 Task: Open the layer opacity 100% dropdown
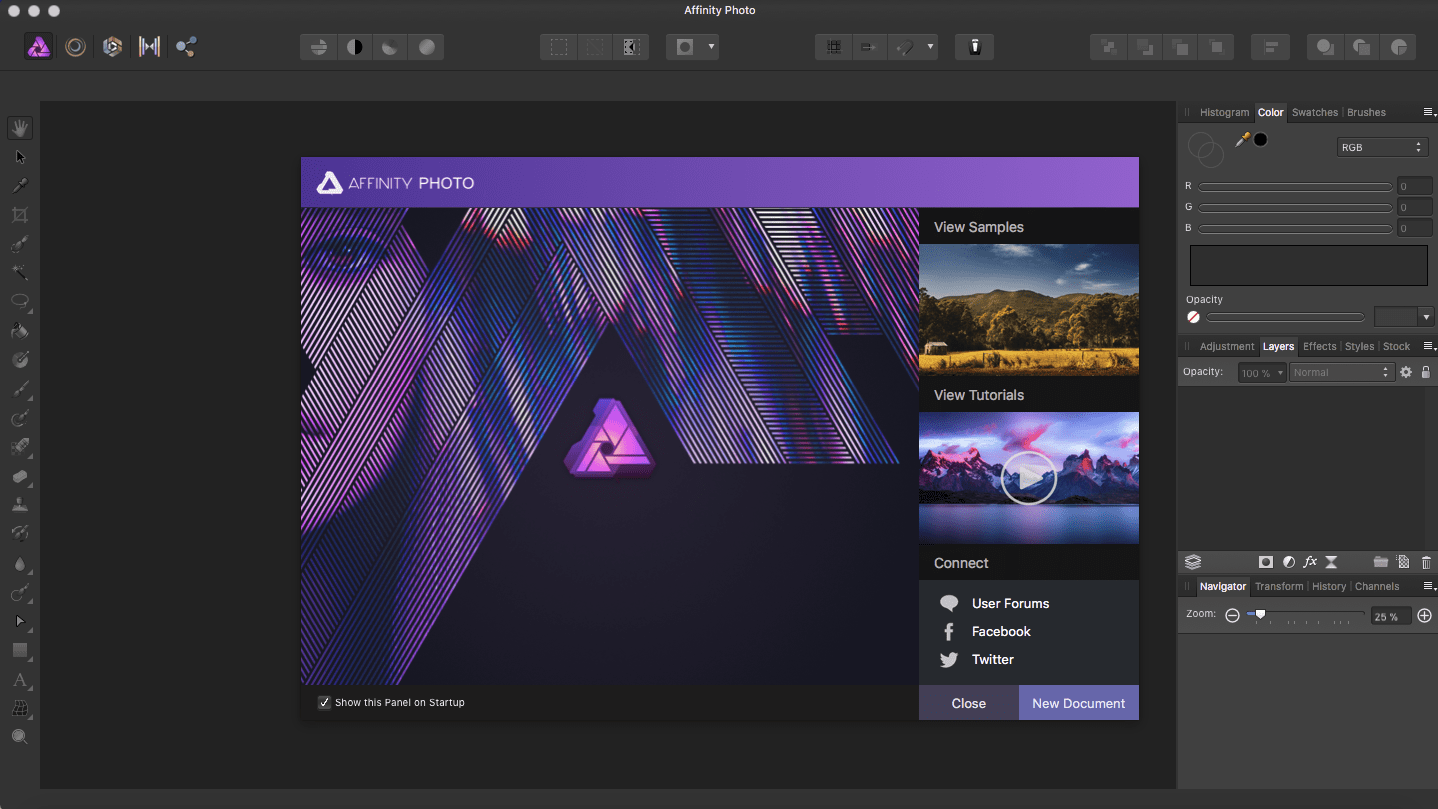click(x=1261, y=372)
